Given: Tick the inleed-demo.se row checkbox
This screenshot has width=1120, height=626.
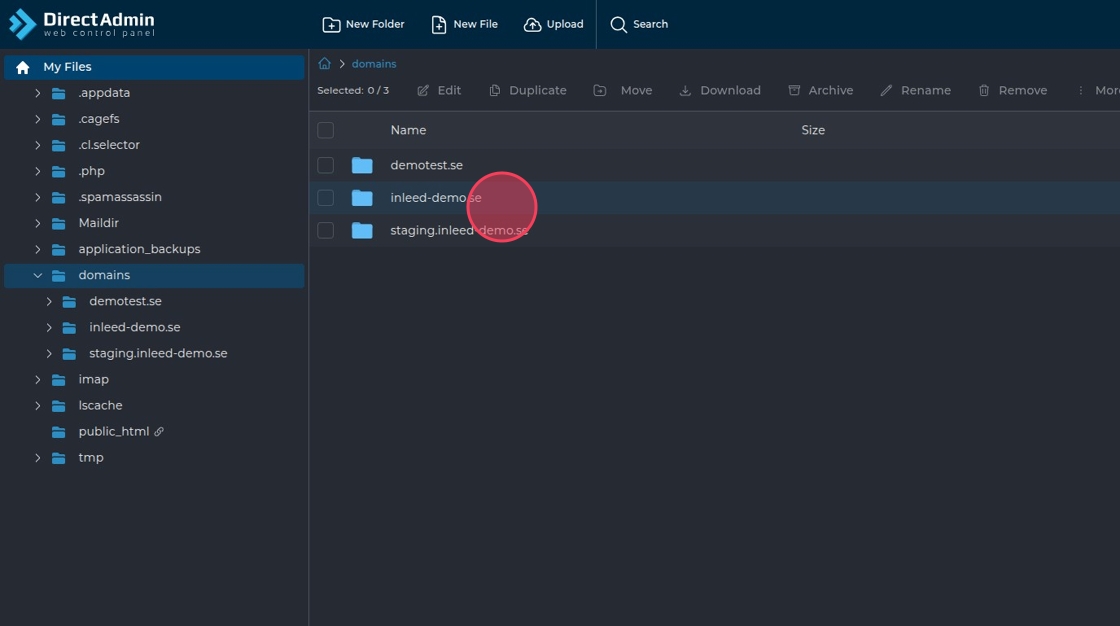Looking at the screenshot, I should click(x=325, y=198).
